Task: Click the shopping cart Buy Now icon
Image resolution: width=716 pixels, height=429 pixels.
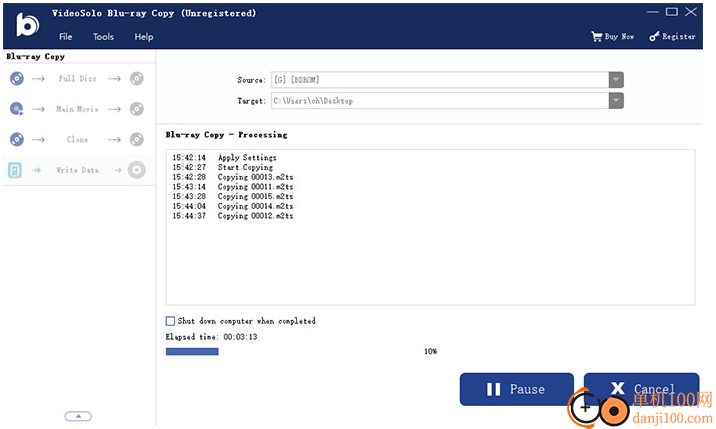Action: pos(596,37)
